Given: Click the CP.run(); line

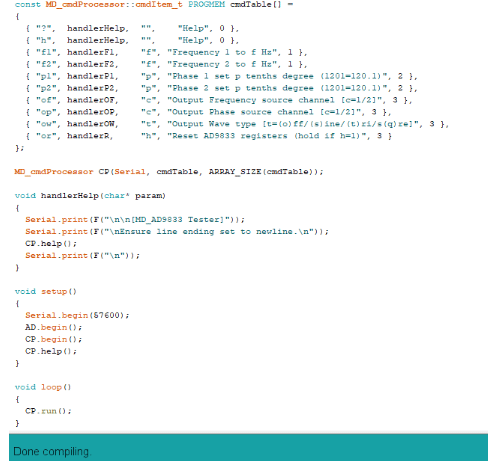Looking at the screenshot, I should [48, 411].
